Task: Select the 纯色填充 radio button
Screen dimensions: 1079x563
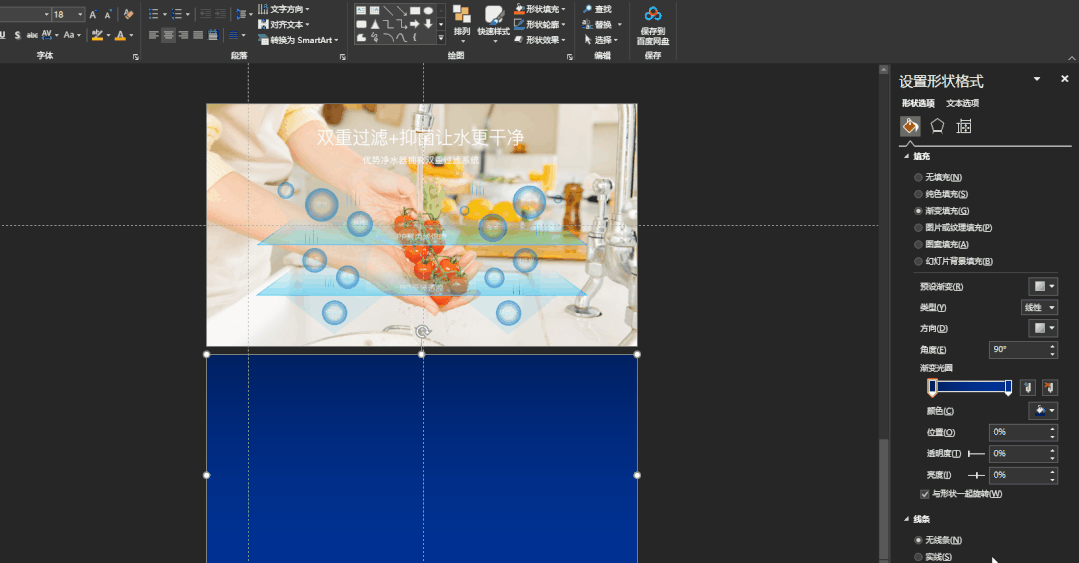Action: click(918, 194)
